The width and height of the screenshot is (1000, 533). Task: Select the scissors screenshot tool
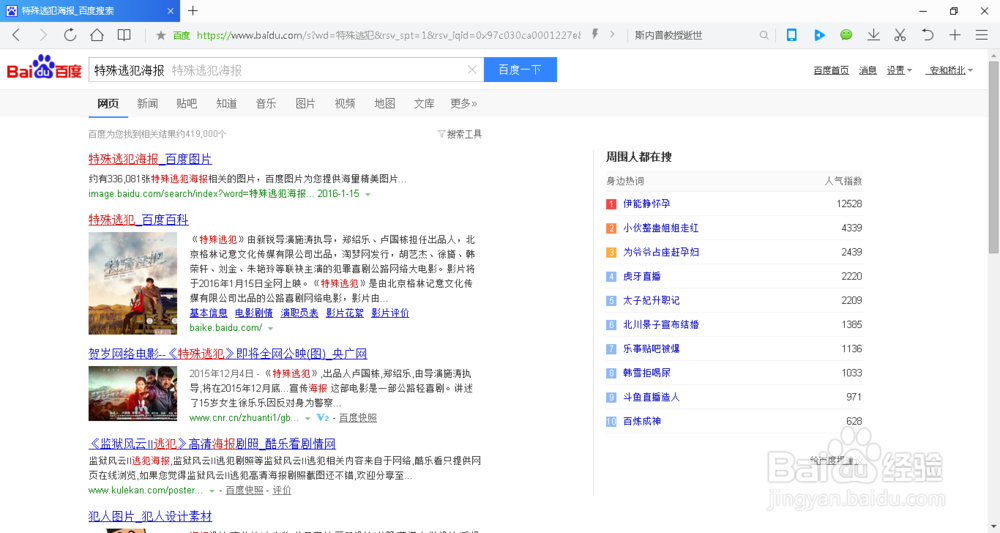pyautogui.click(x=900, y=35)
